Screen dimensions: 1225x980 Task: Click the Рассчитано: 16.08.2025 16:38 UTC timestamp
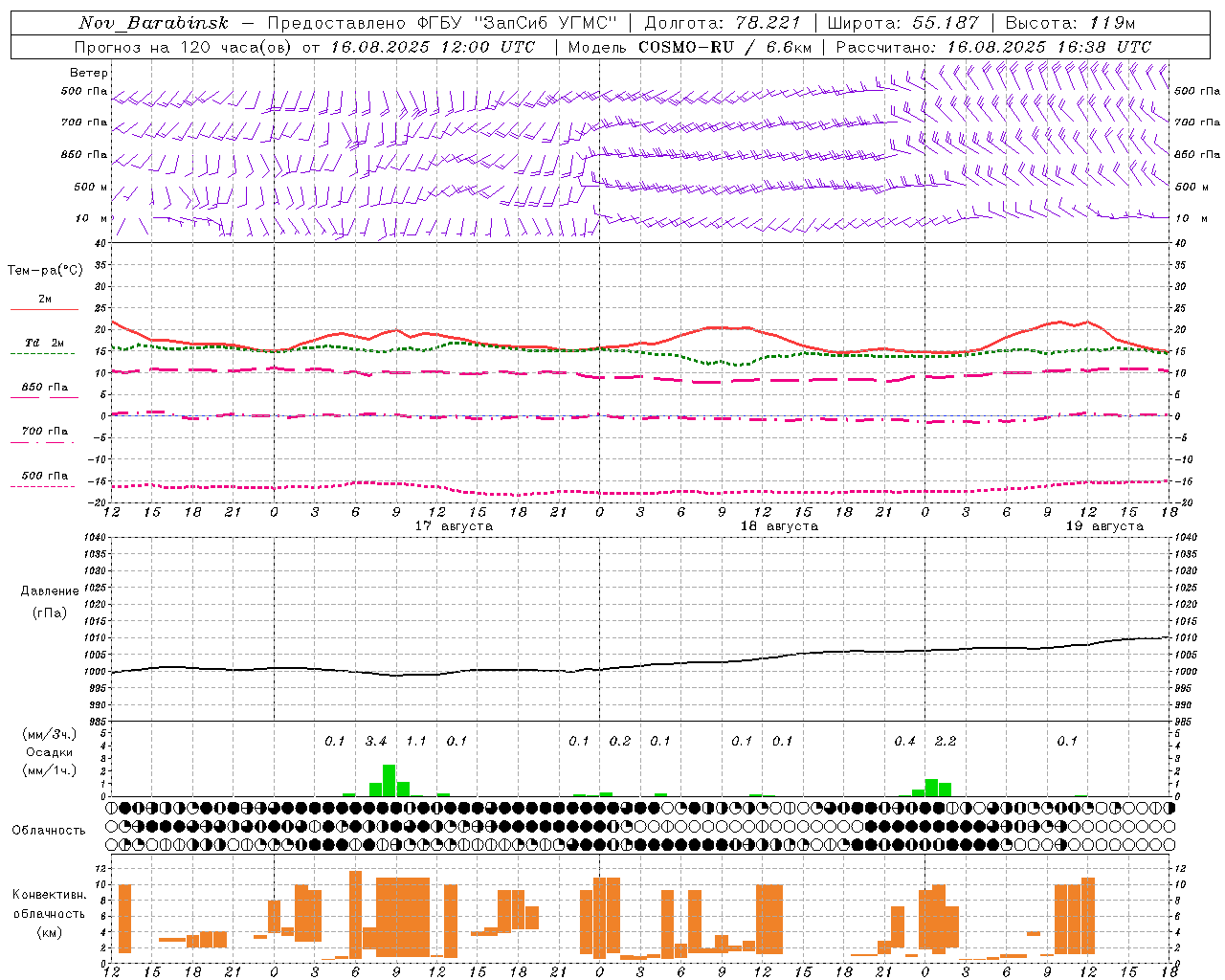(x=993, y=47)
